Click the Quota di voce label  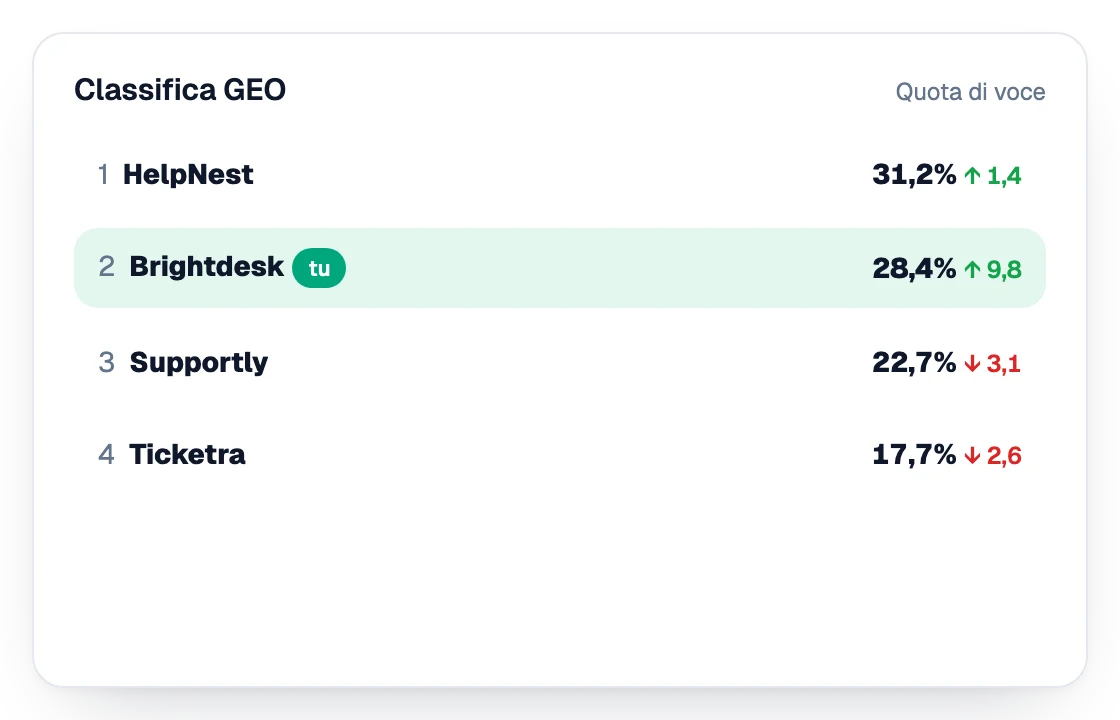(970, 92)
